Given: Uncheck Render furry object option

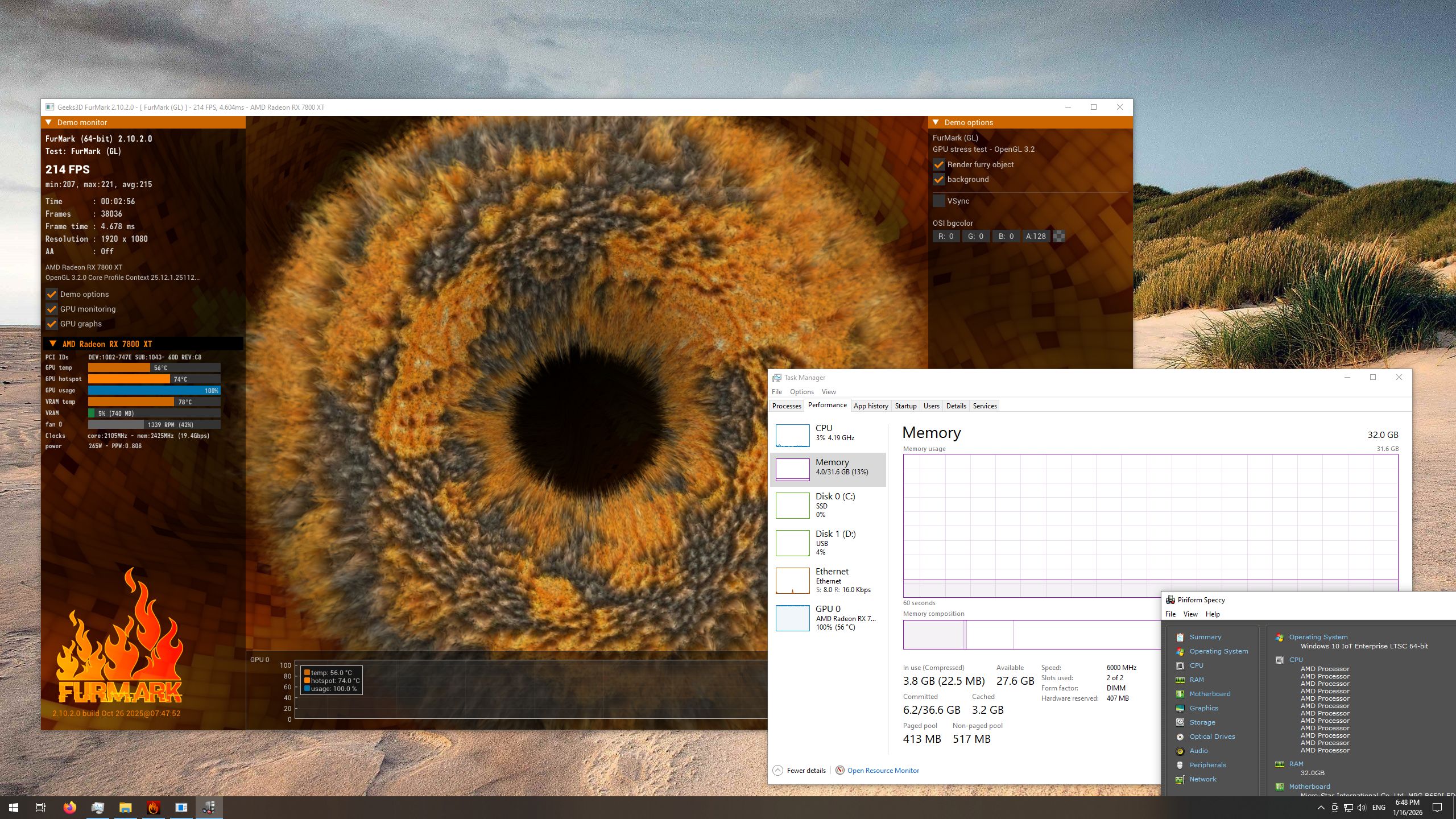Looking at the screenshot, I should 939,164.
